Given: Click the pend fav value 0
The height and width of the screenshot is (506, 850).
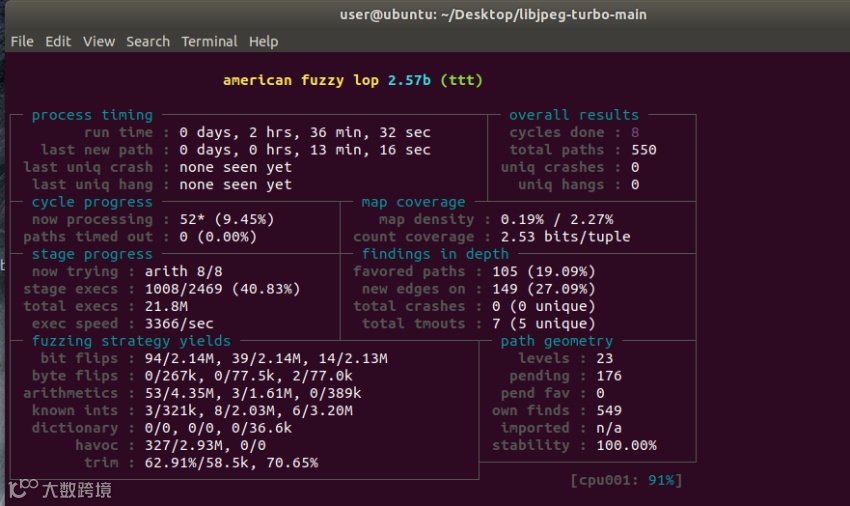Looking at the screenshot, I should (x=600, y=393).
